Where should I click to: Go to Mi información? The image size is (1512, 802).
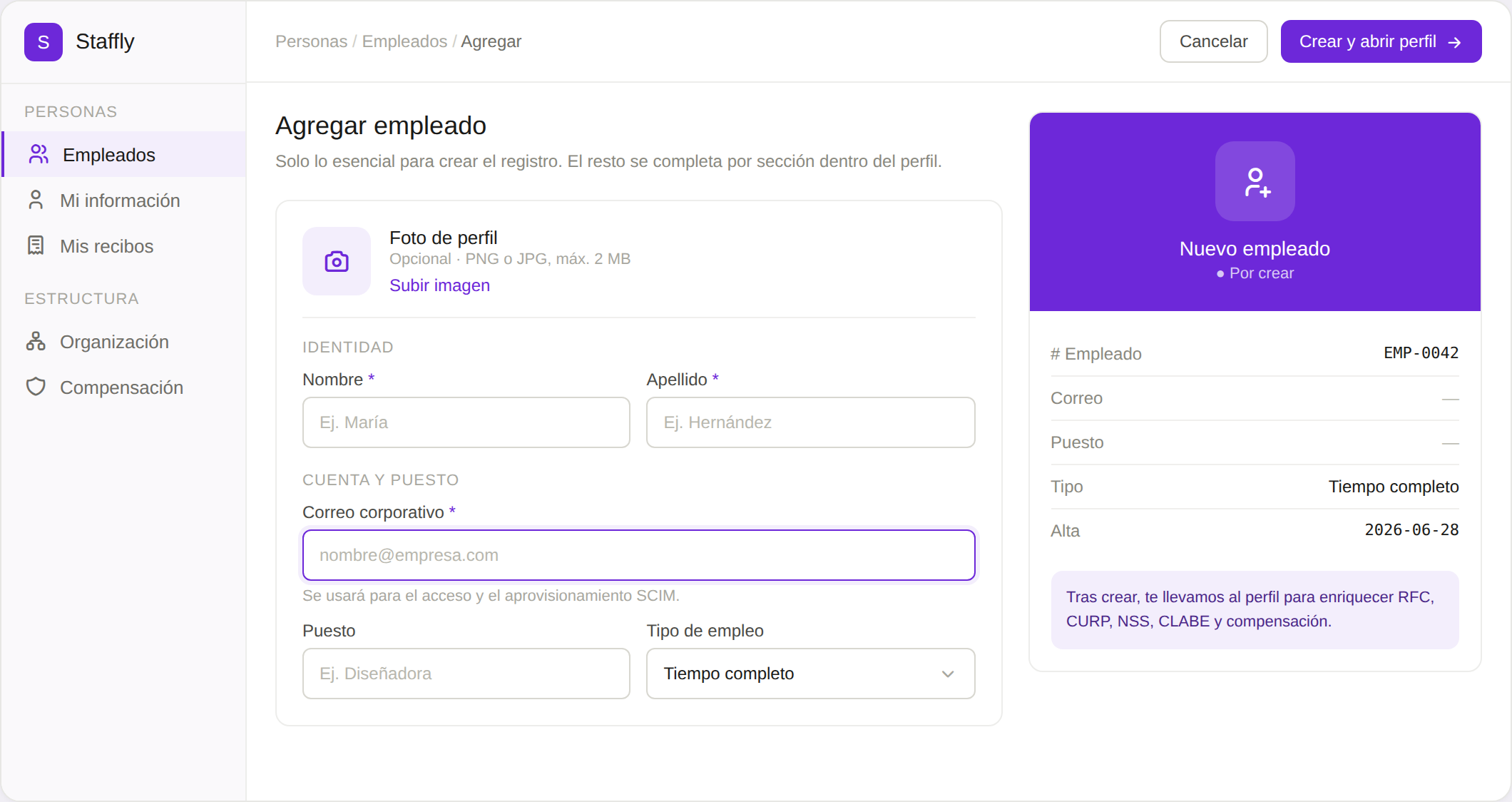pyautogui.click(x=124, y=200)
